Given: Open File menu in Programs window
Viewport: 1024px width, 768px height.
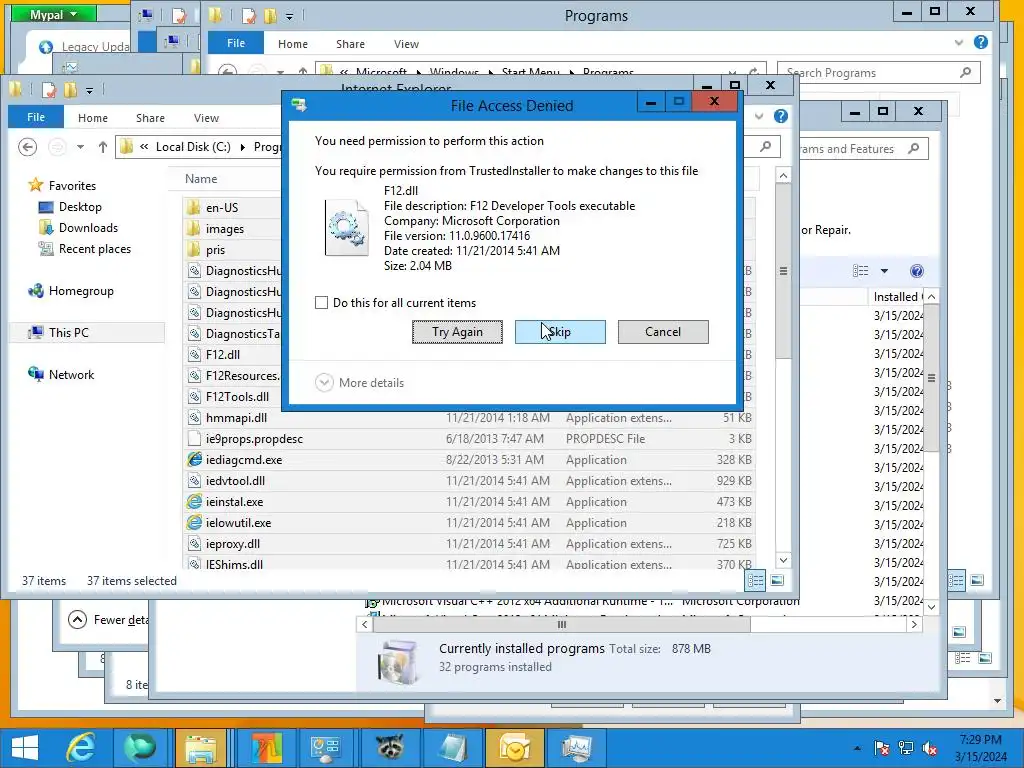Looking at the screenshot, I should [236, 43].
